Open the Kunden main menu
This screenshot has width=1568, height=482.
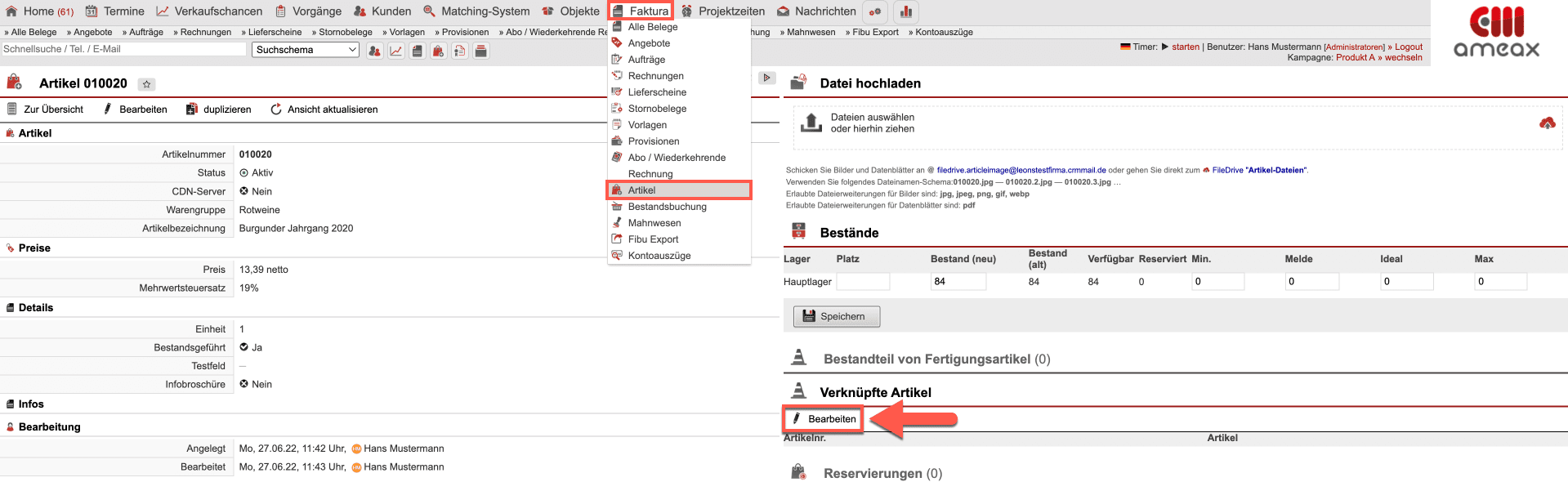tap(382, 11)
